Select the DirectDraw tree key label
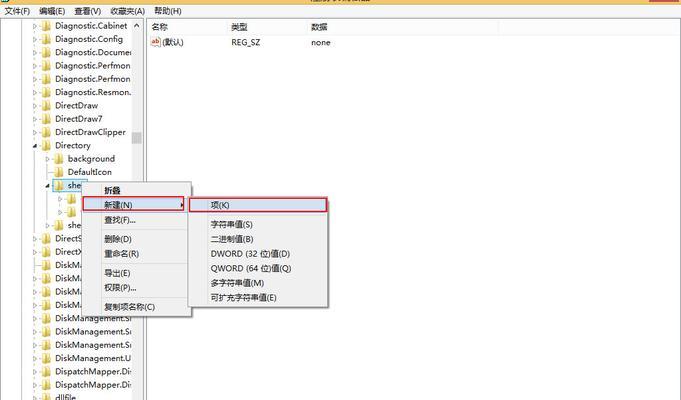Image resolution: width=681 pixels, height=400 pixels. [x=76, y=106]
